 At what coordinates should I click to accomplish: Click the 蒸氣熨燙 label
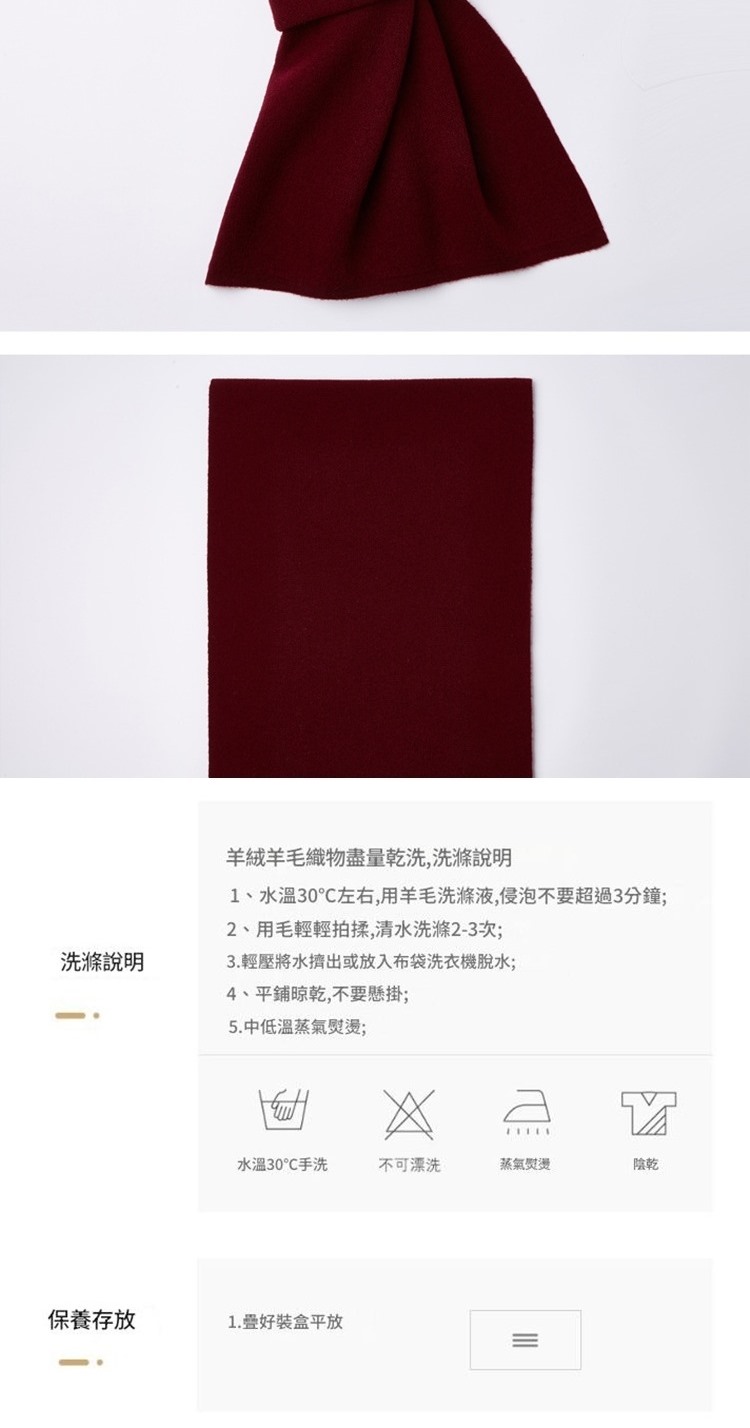point(525,1164)
